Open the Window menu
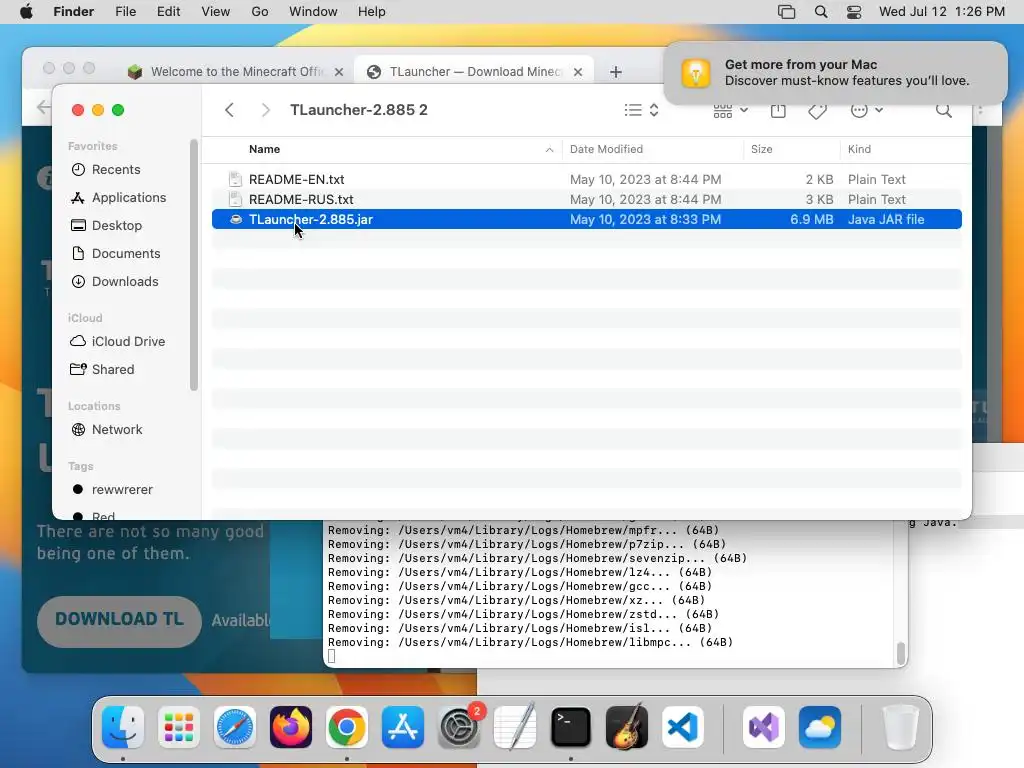The image size is (1024, 768). click(313, 12)
